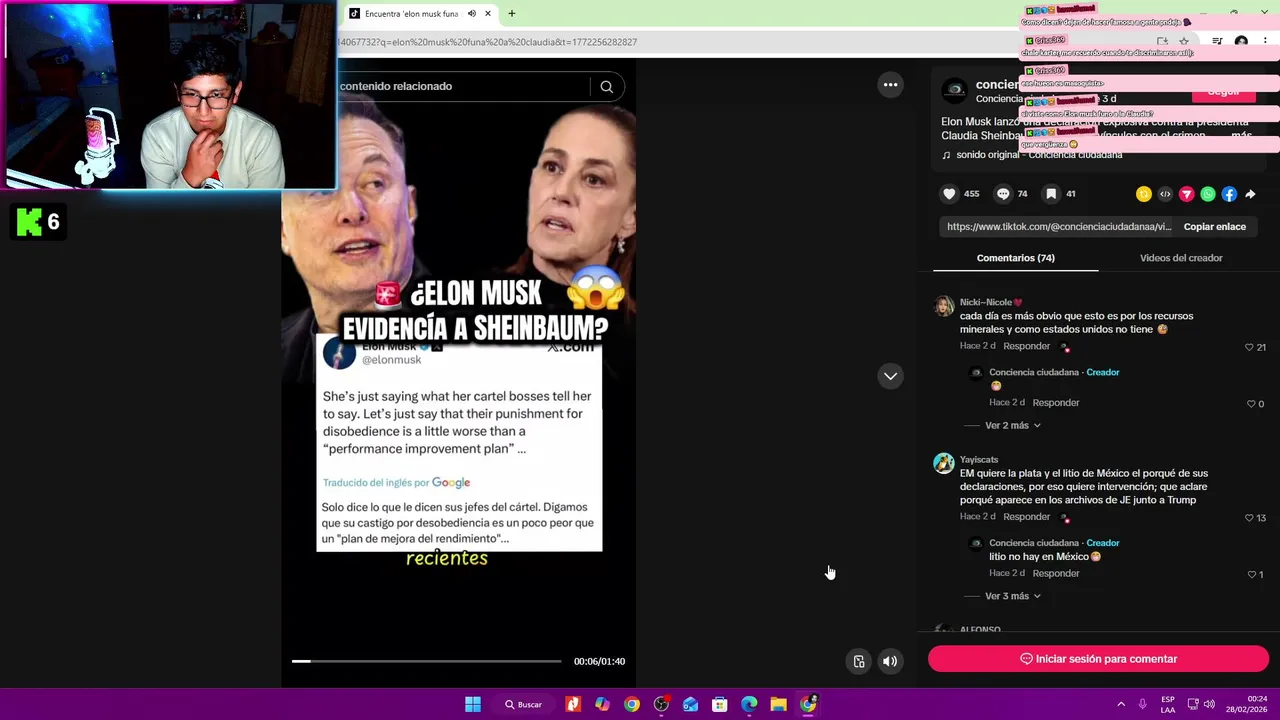Seek the video using the progress bar
Screen dimensions: 1280x720
(426, 661)
